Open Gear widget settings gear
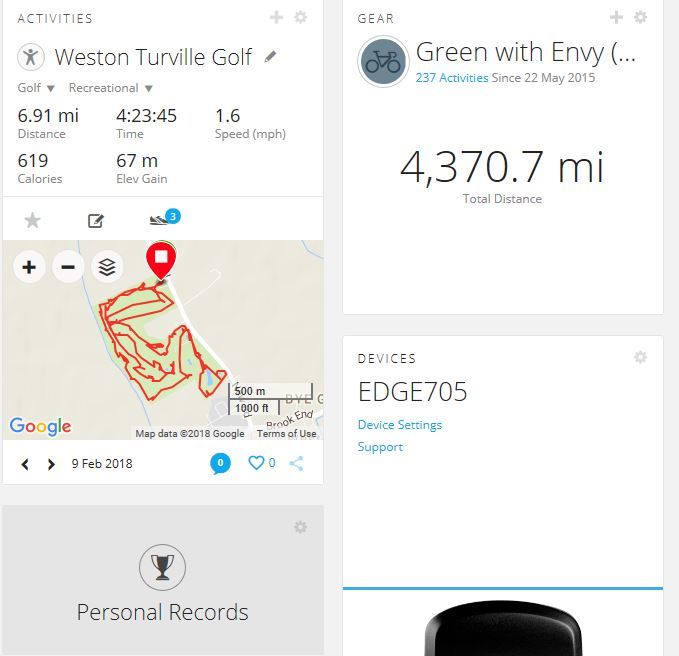The image size is (679, 656). 641,18
